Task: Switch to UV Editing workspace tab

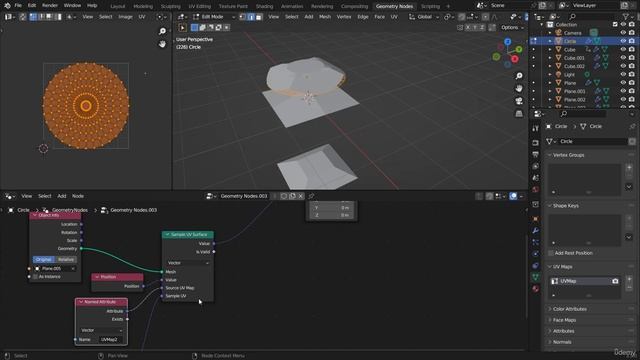Action: (x=200, y=7)
